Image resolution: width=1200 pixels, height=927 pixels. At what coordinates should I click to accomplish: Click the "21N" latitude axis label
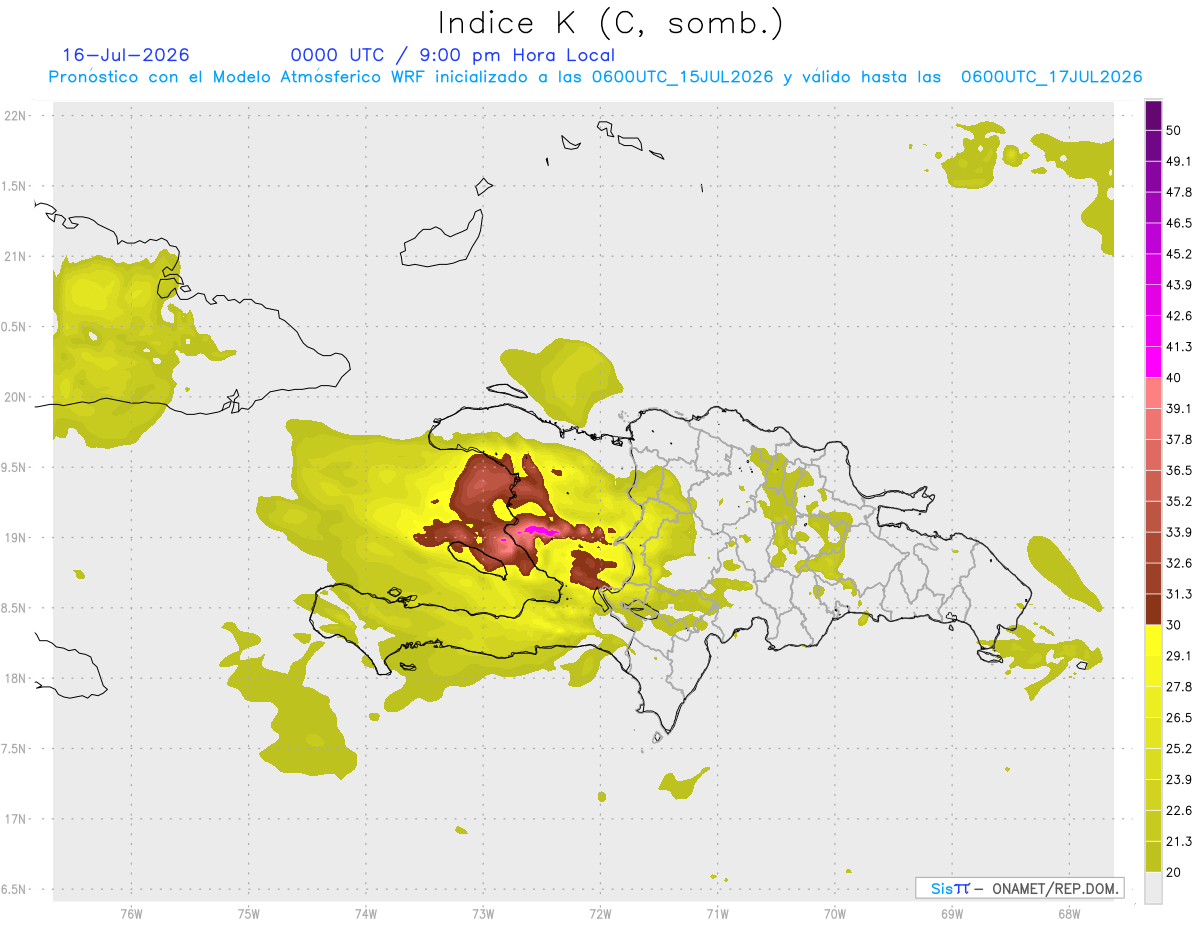[16, 257]
